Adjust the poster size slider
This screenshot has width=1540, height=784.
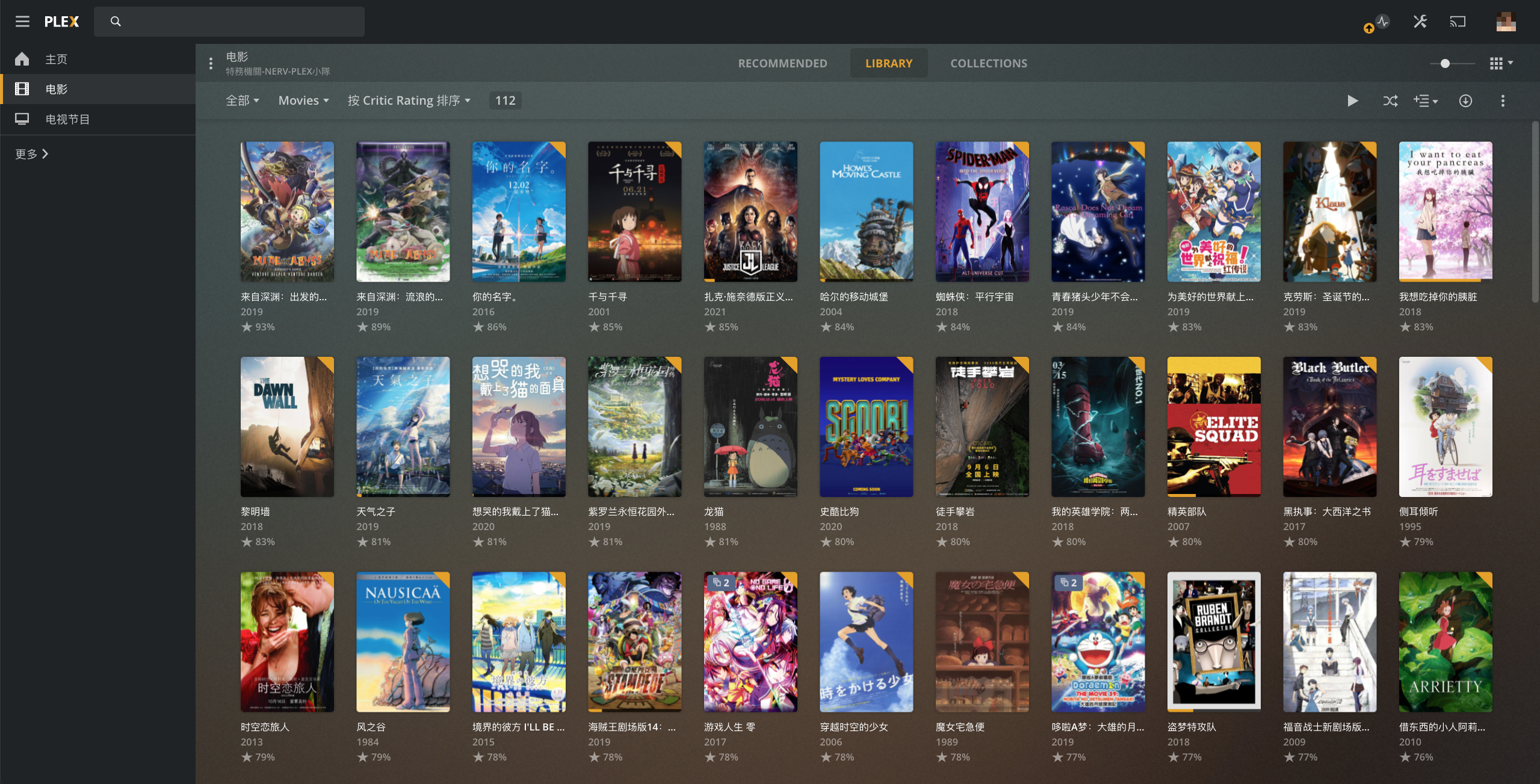click(x=1445, y=63)
